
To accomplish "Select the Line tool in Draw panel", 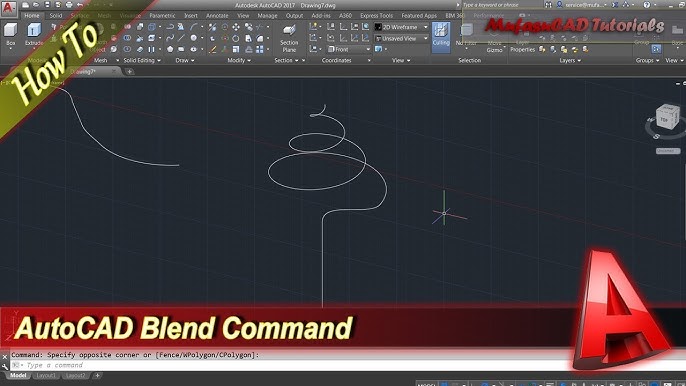I will pyautogui.click(x=181, y=39).
